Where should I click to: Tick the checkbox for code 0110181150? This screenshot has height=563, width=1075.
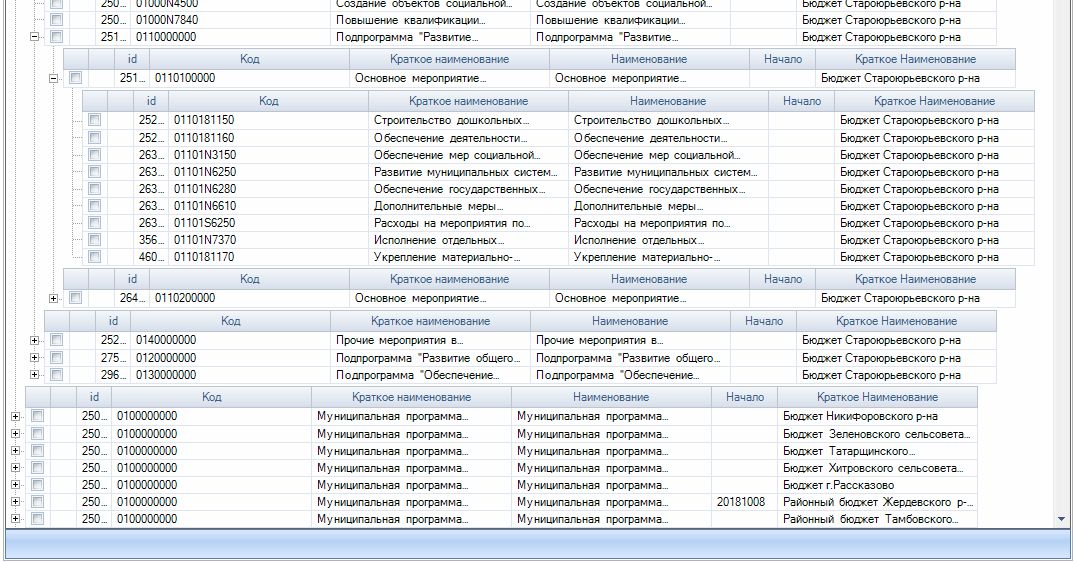click(x=94, y=120)
